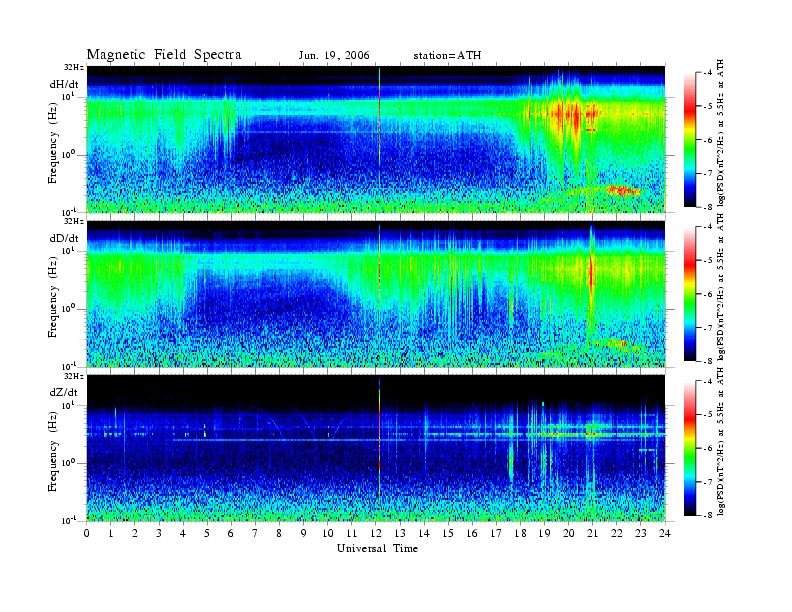Click the hour 24 tick label

665,533
